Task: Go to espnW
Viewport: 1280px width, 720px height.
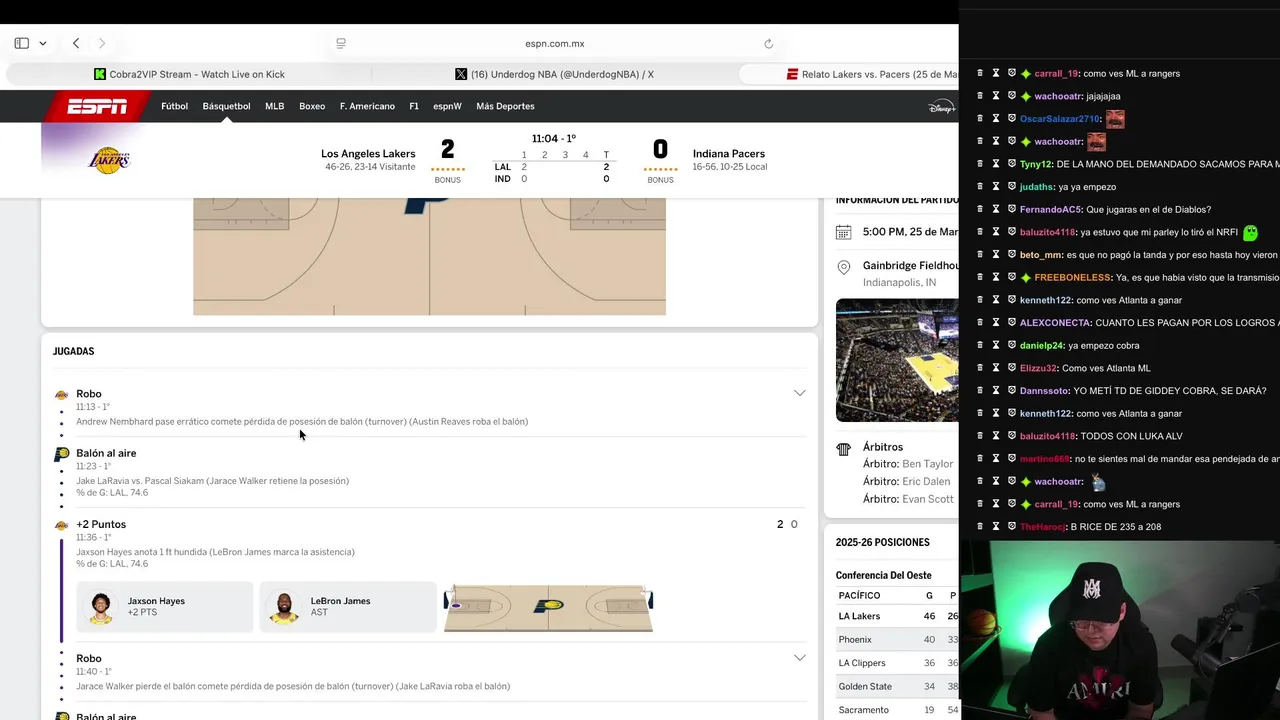Action: pos(447,106)
